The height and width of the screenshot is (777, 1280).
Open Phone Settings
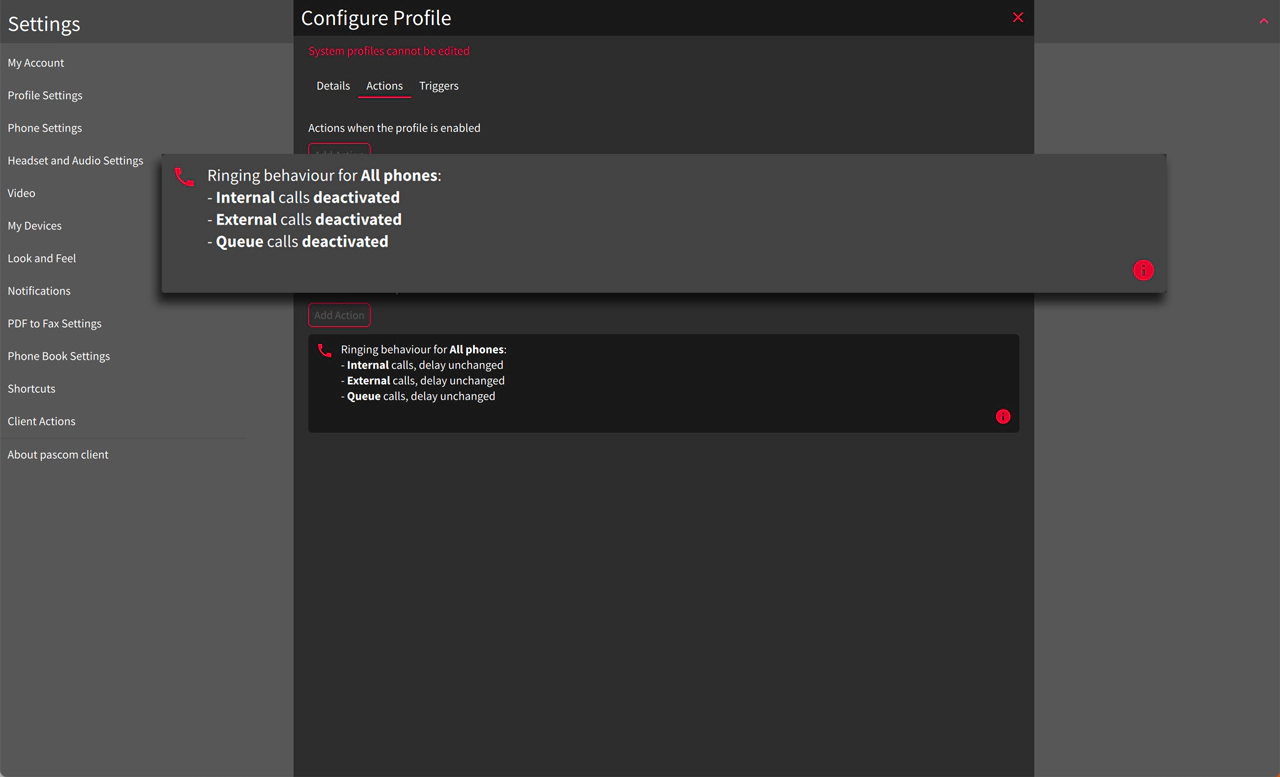point(44,127)
